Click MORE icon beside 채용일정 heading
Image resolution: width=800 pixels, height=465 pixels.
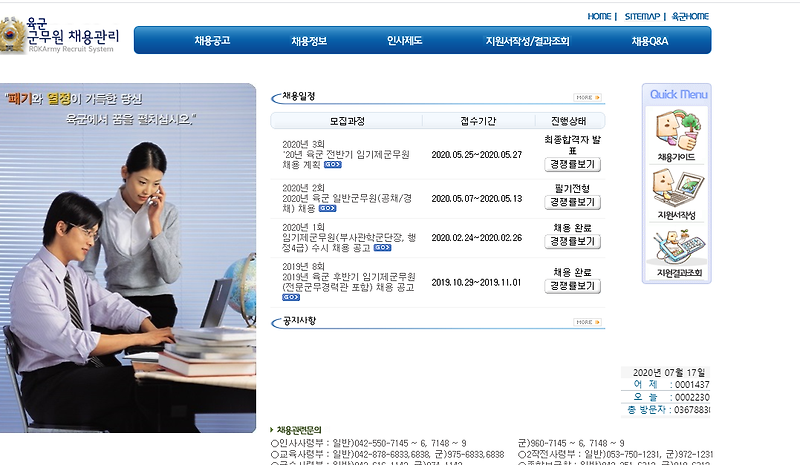[587, 97]
